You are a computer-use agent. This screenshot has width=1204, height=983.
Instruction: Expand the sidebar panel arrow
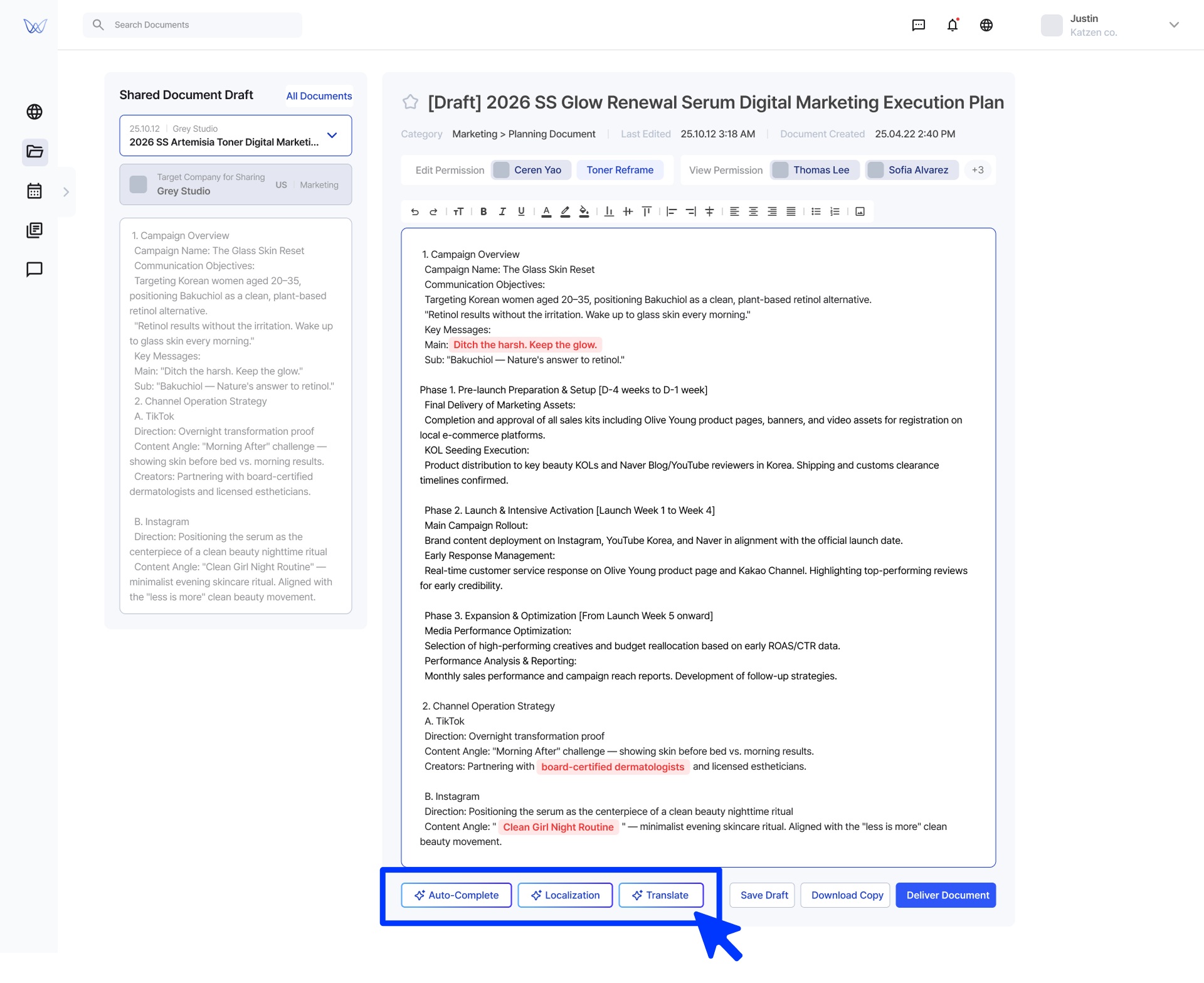point(66,192)
